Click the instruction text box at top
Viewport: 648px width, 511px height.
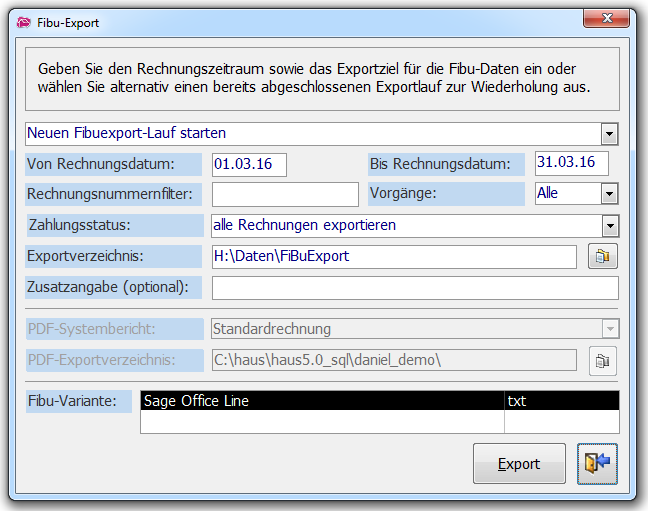pyautogui.click(x=323, y=79)
